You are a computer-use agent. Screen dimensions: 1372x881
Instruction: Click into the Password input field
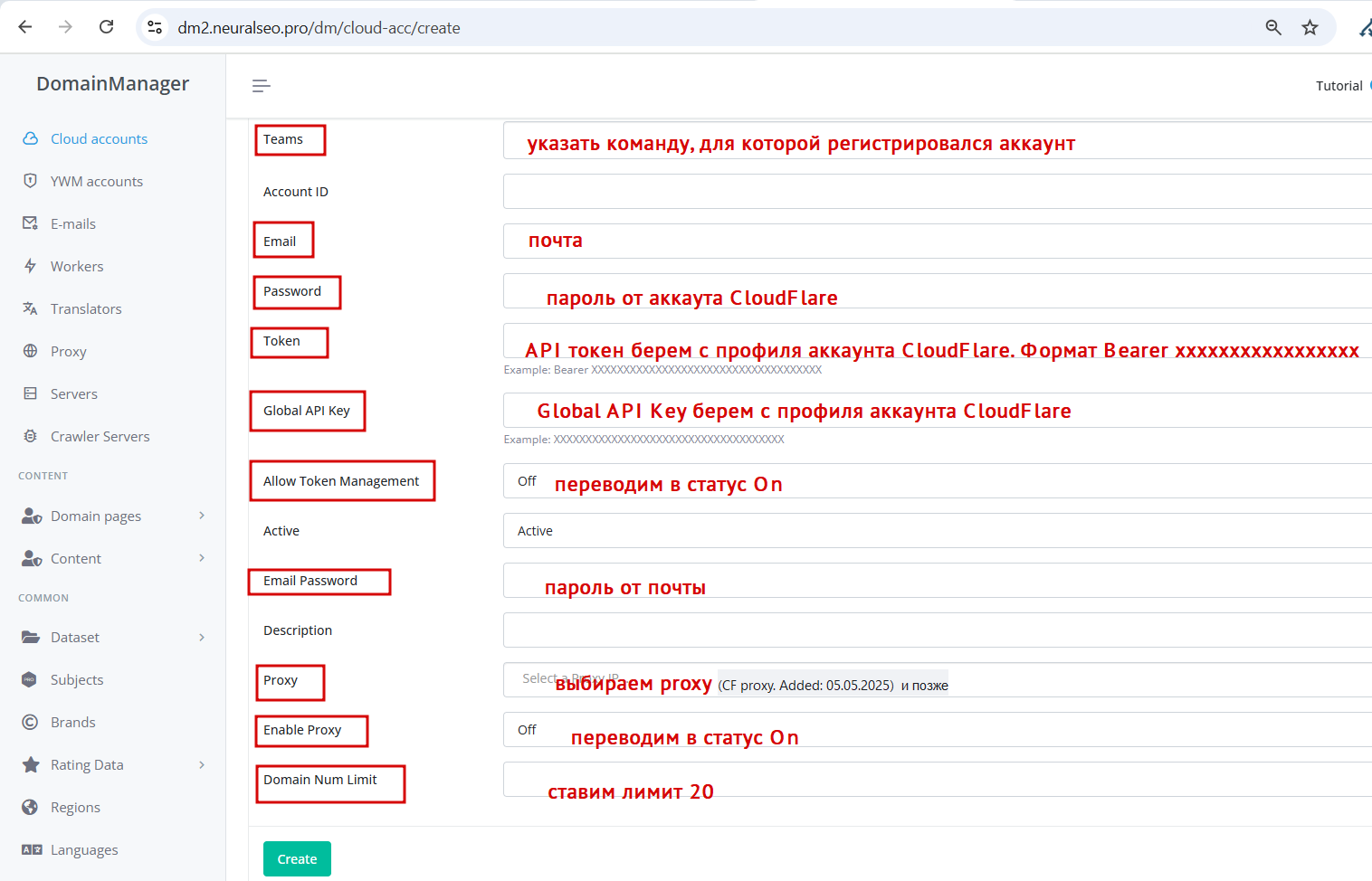(x=938, y=291)
